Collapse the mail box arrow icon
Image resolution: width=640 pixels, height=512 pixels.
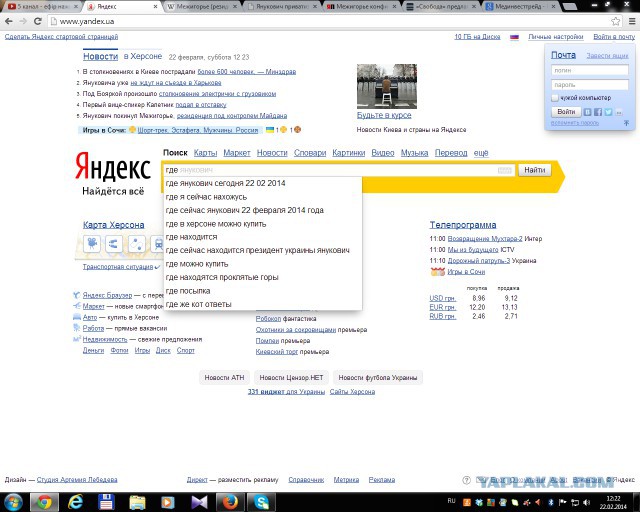626,123
